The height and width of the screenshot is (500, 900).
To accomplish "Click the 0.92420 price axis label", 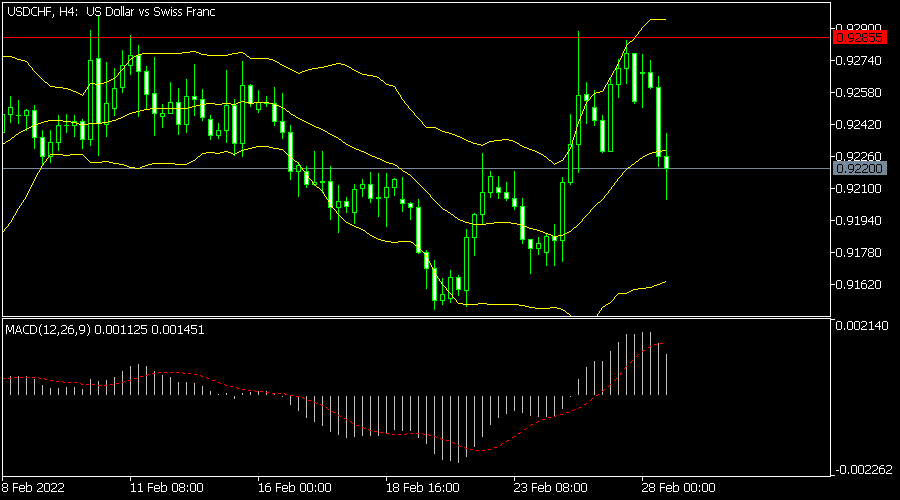I will (859, 125).
